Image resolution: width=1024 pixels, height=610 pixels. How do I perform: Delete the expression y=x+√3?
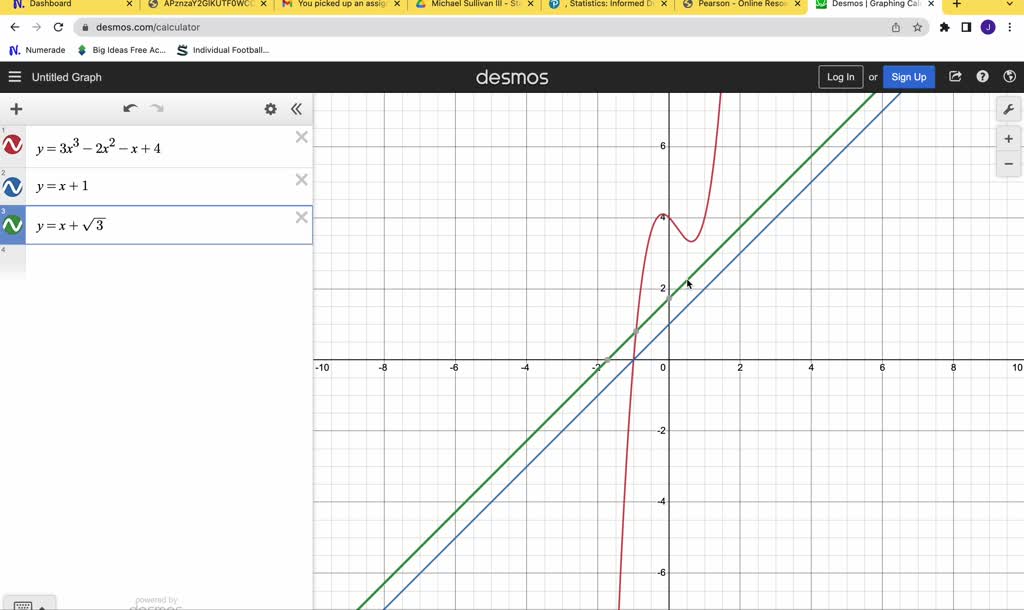tap(301, 217)
